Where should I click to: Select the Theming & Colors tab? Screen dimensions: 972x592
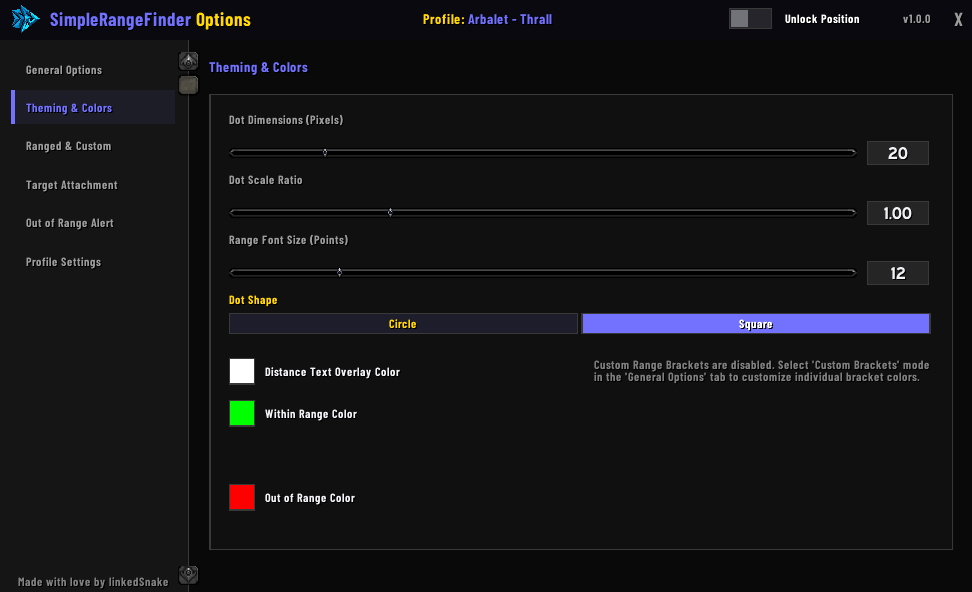click(x=93, y=108)
